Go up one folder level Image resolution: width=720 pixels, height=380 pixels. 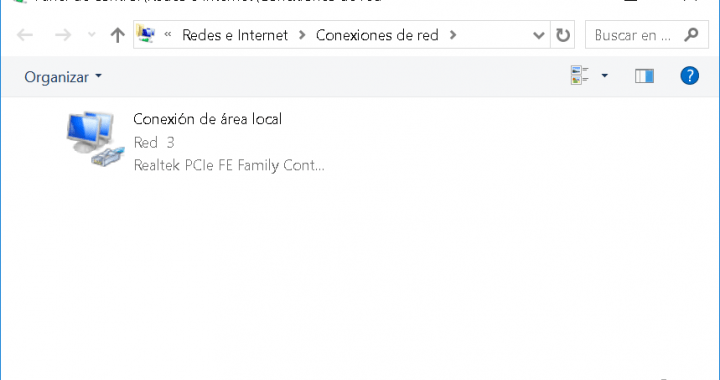pyautogui.click(x=118, y=35)
